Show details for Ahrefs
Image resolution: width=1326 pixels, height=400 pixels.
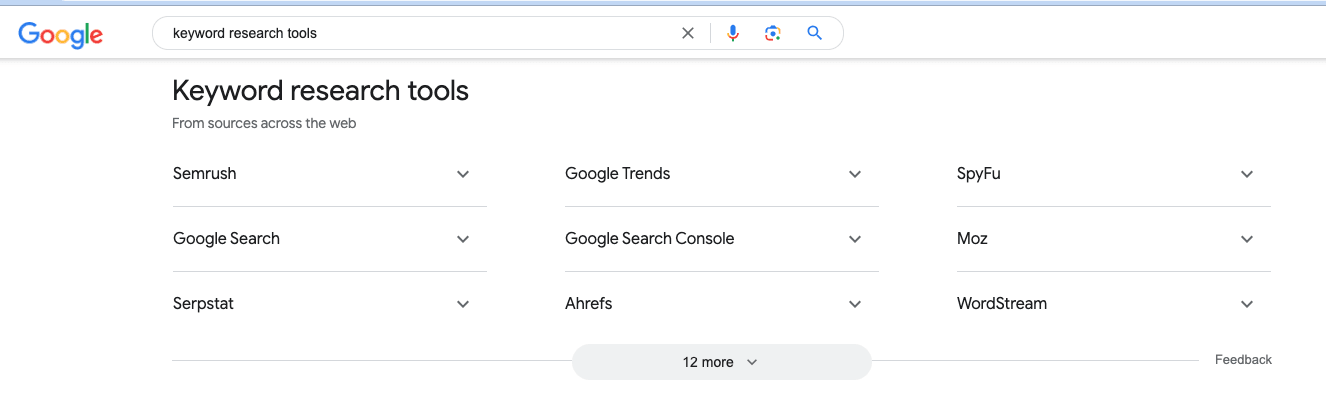click(855, 304)
